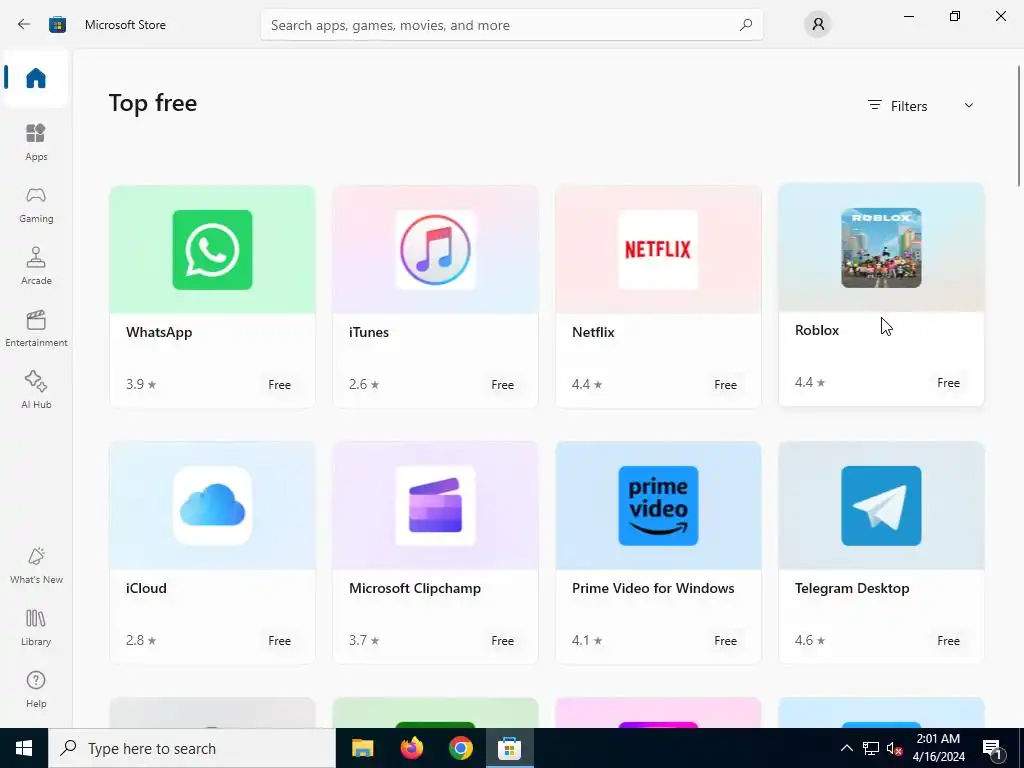Open the Telegram Desktop icon

point(881,505)
